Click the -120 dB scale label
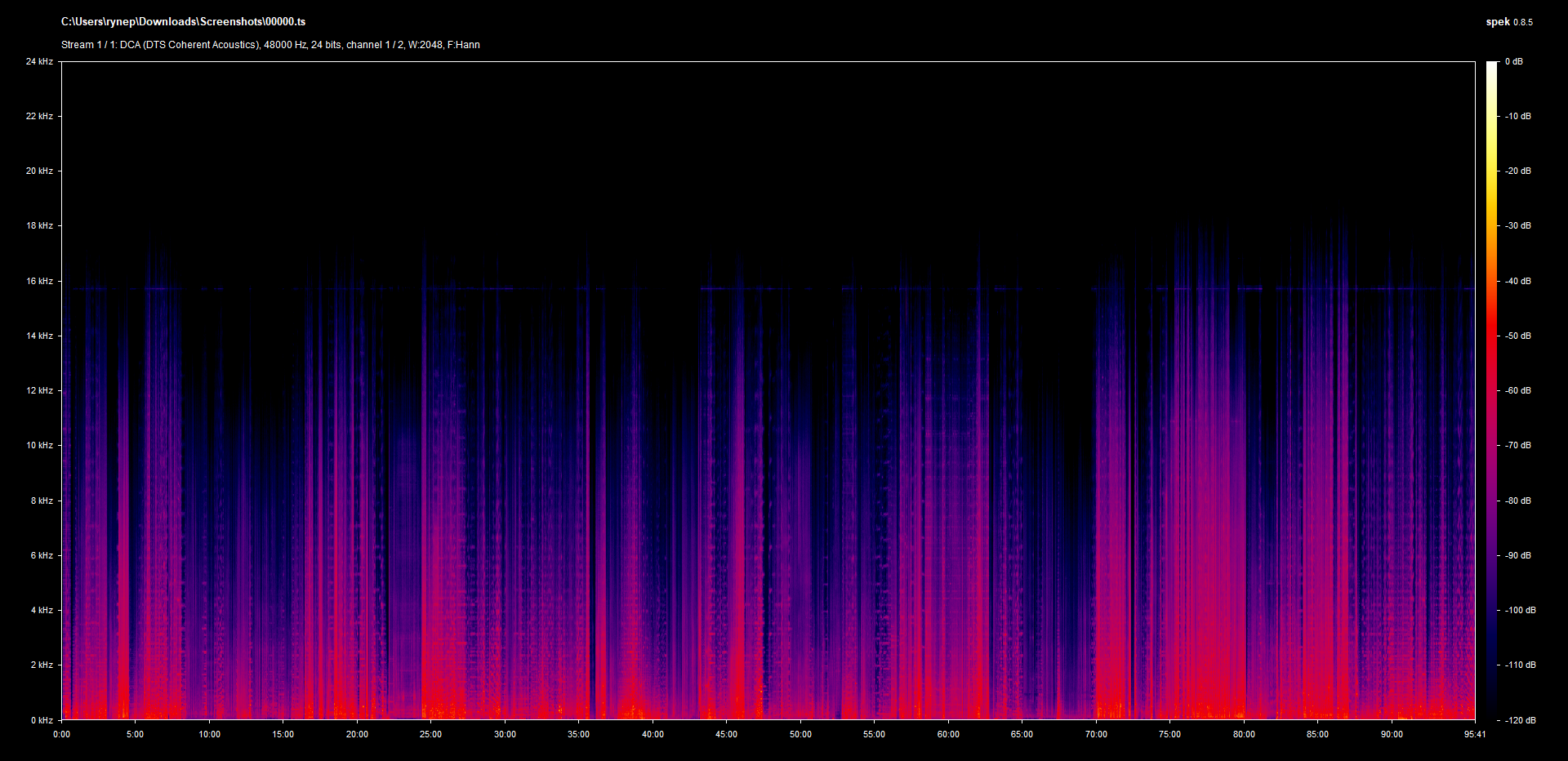1568x761 pixels. [x=1520, y=720]
